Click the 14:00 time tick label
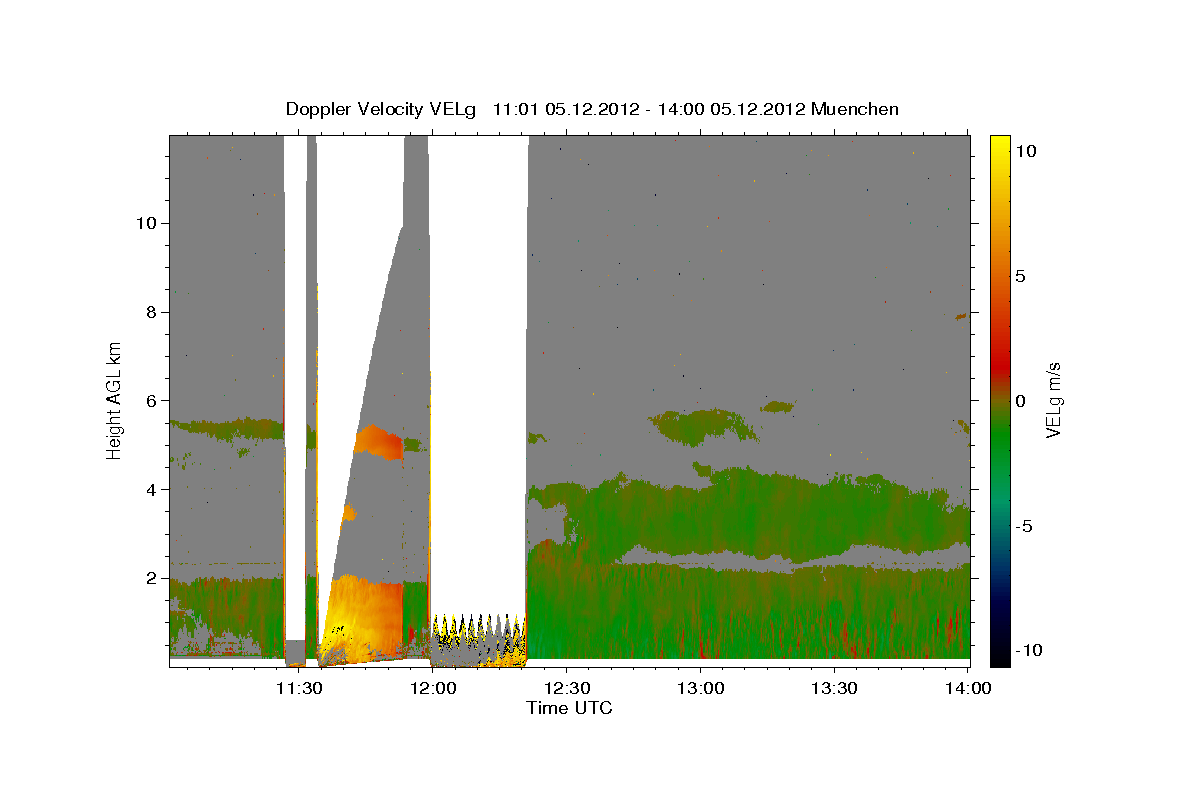 coord(968,688)
